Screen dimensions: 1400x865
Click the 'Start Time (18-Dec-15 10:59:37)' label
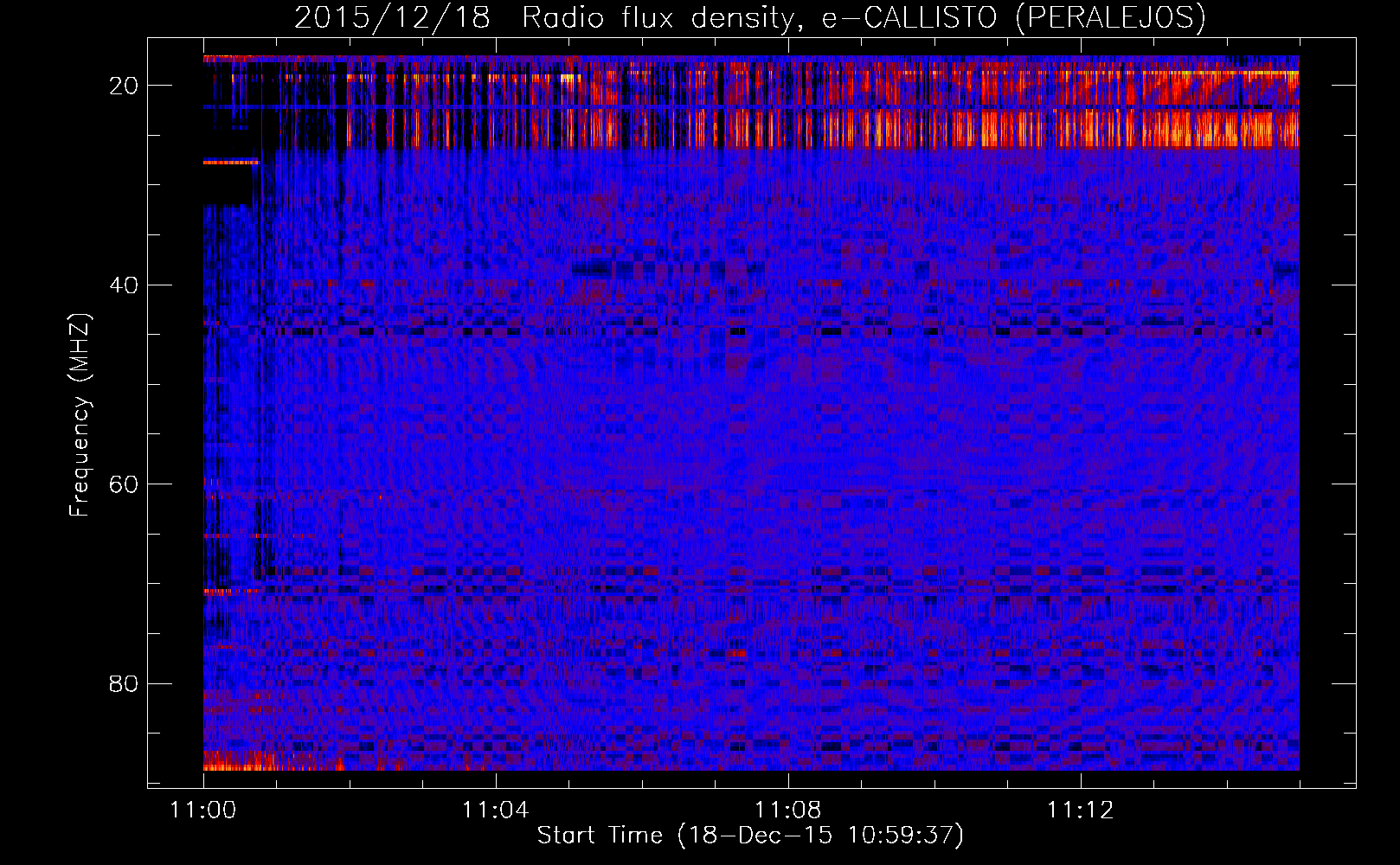[750, 836]
